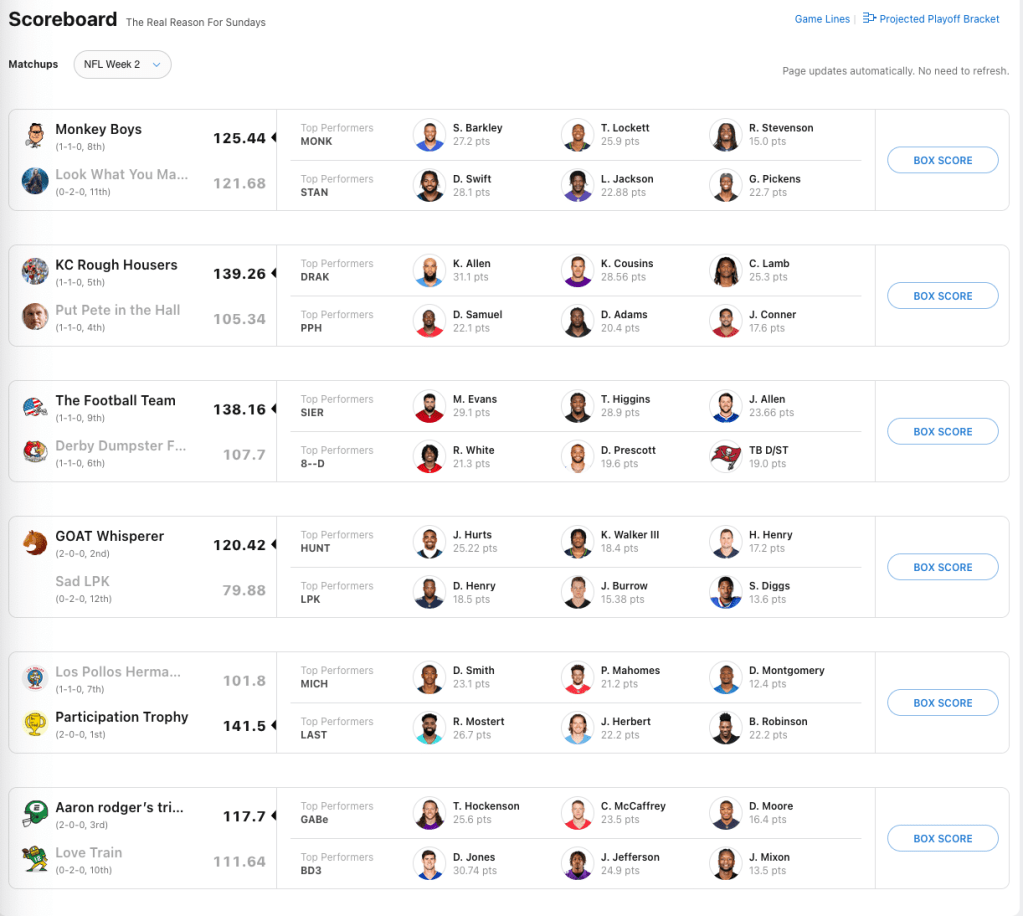Open Box Score for Monkey Boys matchup
The height and width of the screenshot is (916, 1023).
[x=942, y=160]
